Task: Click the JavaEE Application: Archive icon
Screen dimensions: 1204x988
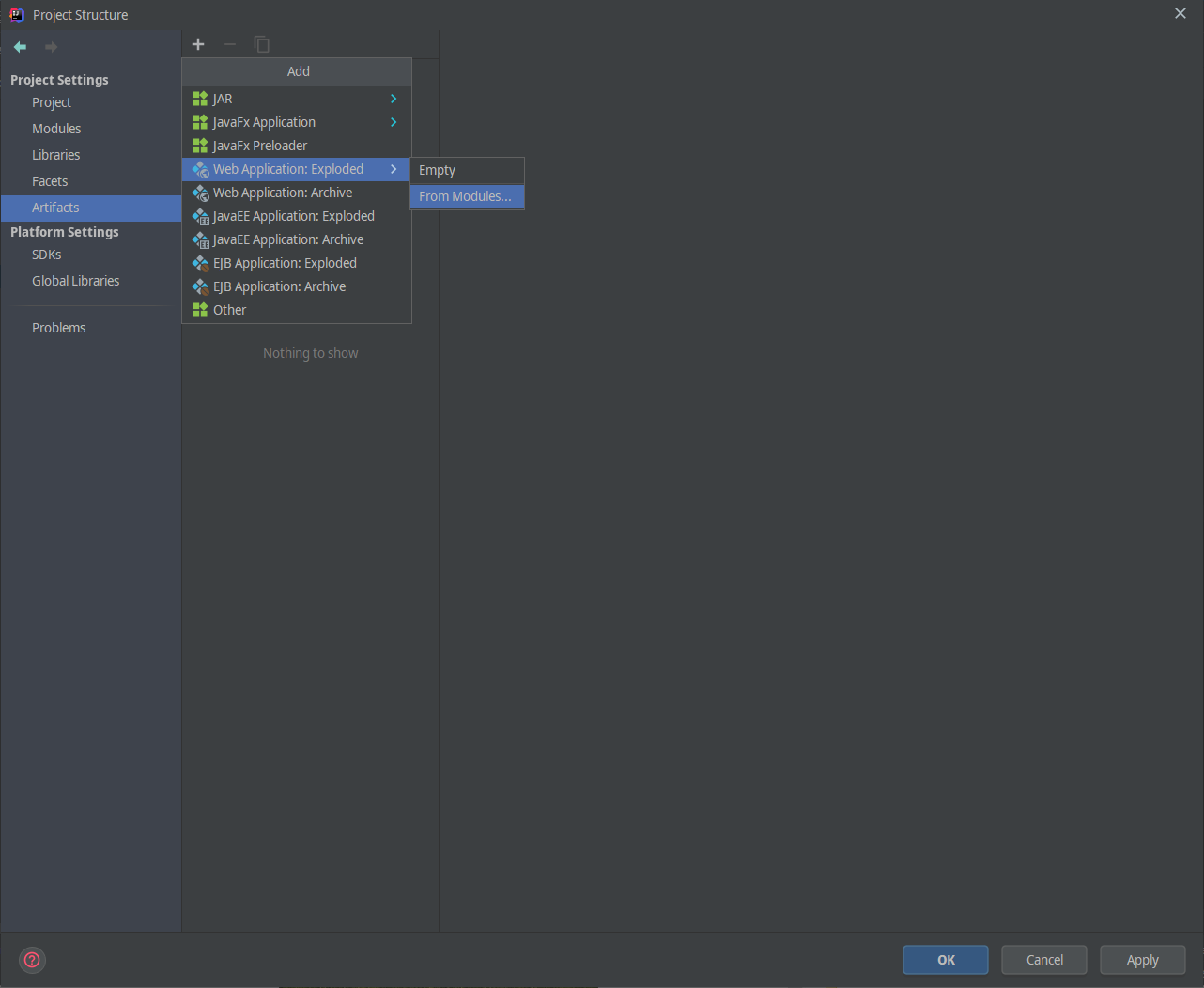Action: (x=200, y=239)
